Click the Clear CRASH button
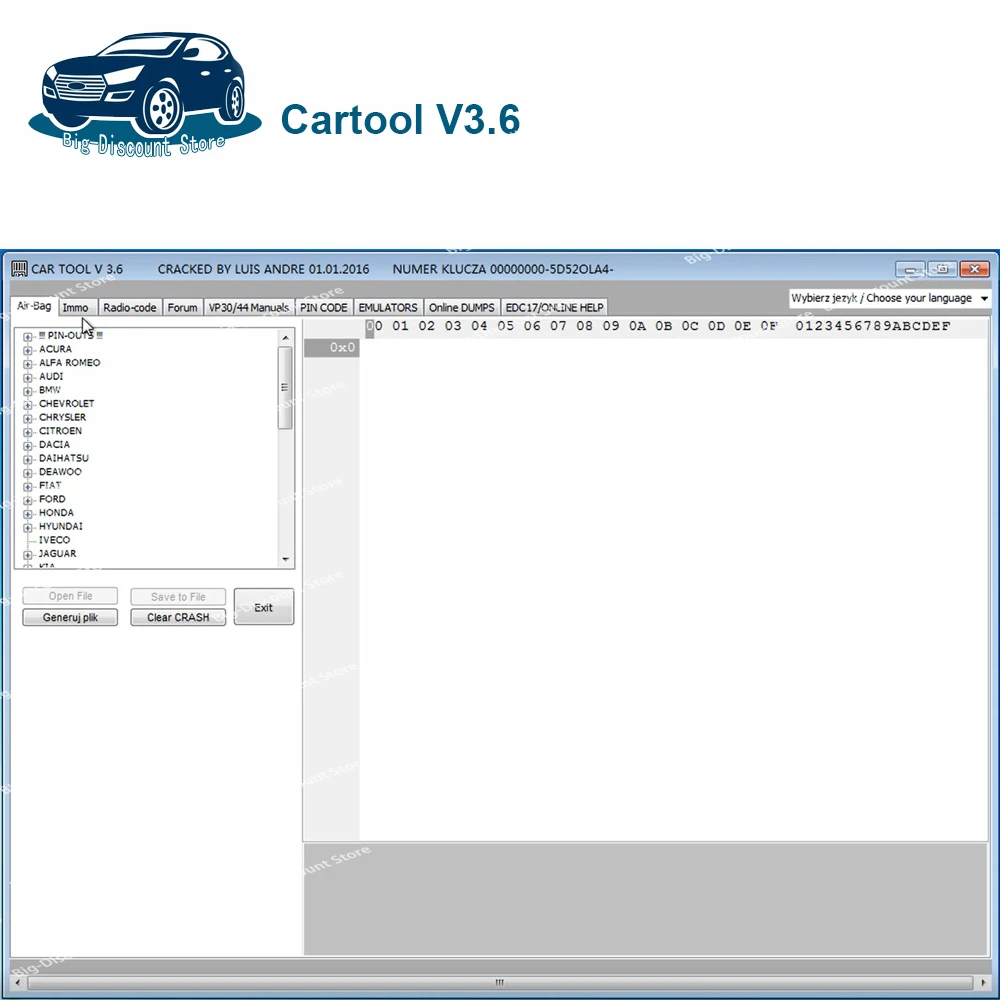This screenshot has height=1000, width=1000. pyautogui.click(x=178, y=617)
